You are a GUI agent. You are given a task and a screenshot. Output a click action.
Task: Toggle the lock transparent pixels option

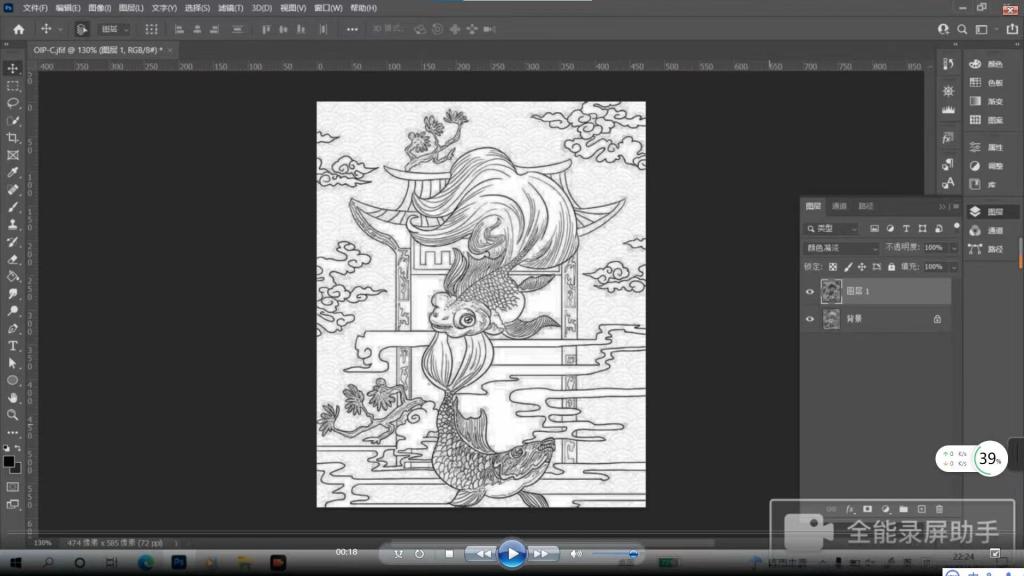pyautogui.click(x=833, y=267)
